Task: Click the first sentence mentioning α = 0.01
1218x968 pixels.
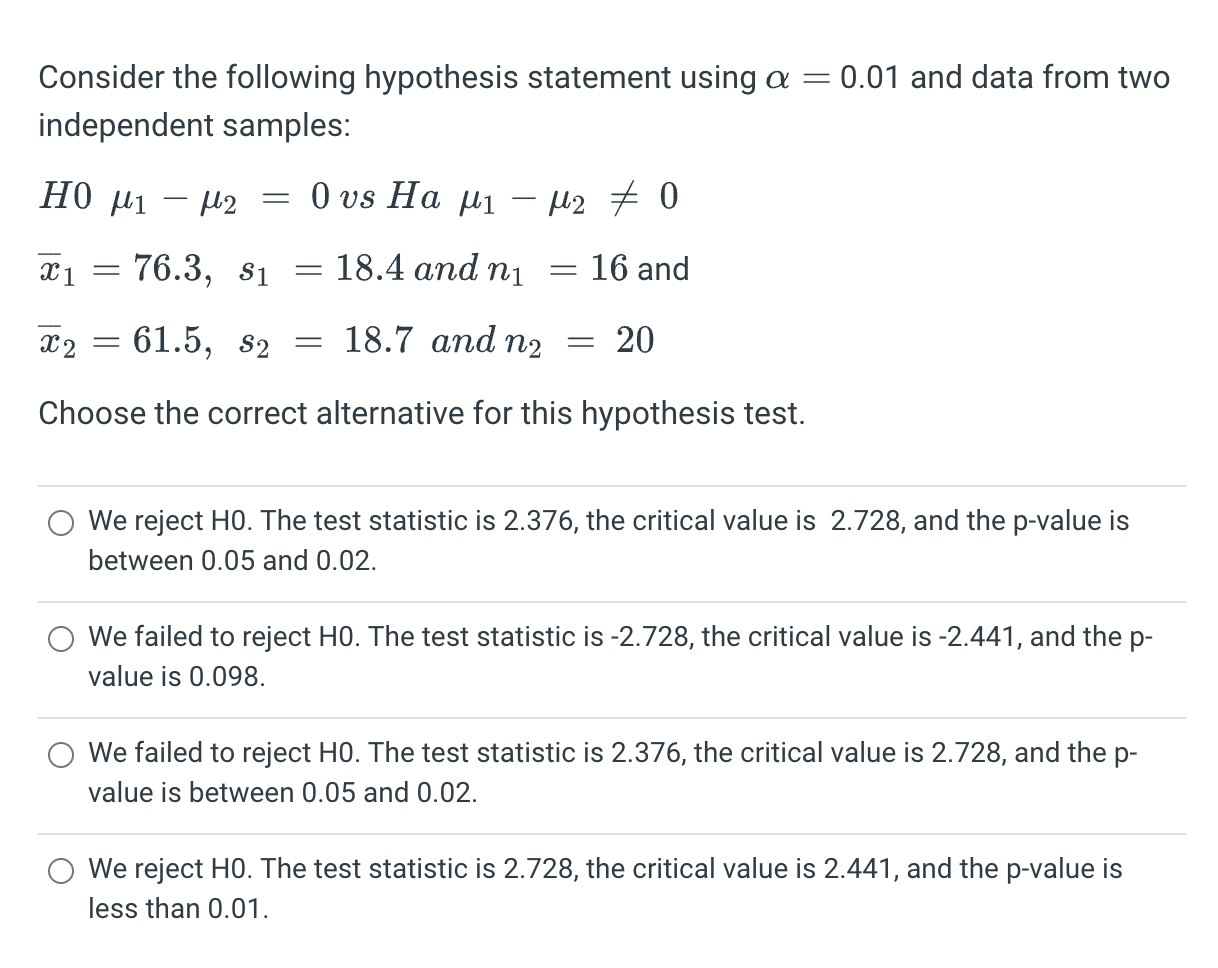Action: click(x=600, y=77)
